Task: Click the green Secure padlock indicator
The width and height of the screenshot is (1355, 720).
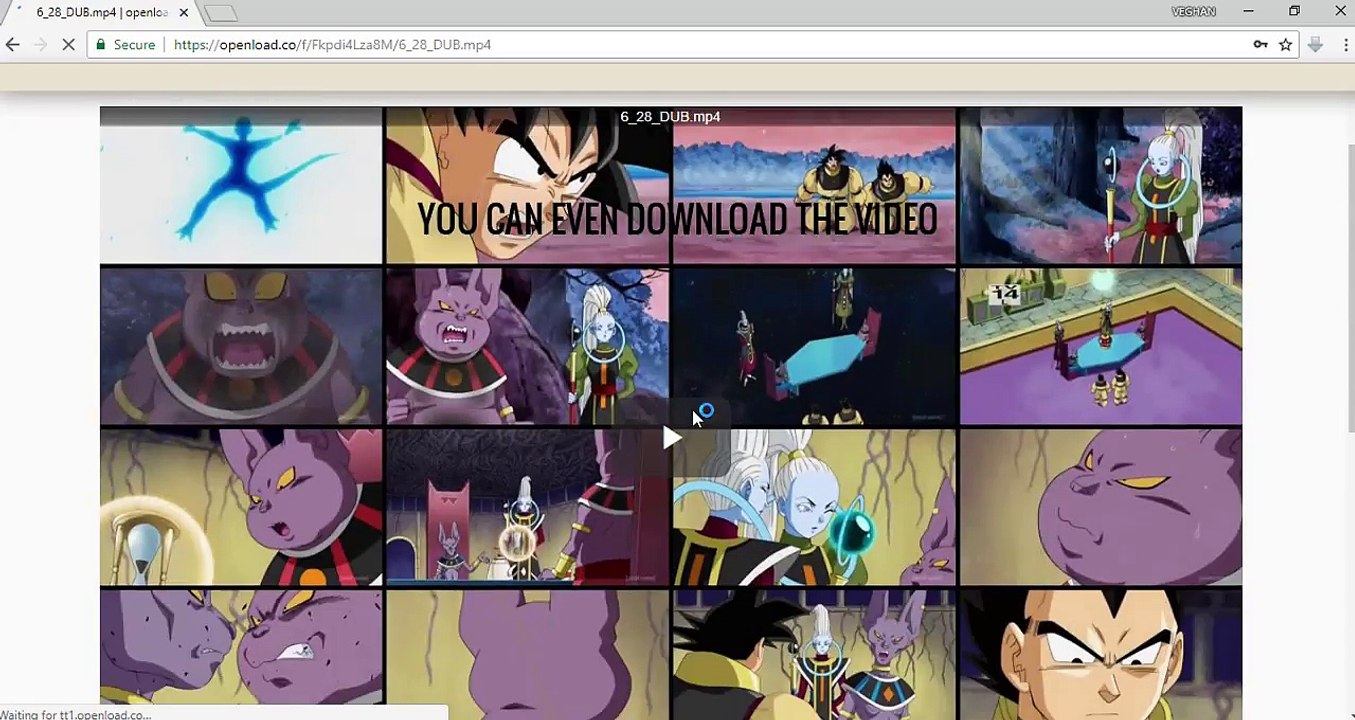Action: click(125, 45)
